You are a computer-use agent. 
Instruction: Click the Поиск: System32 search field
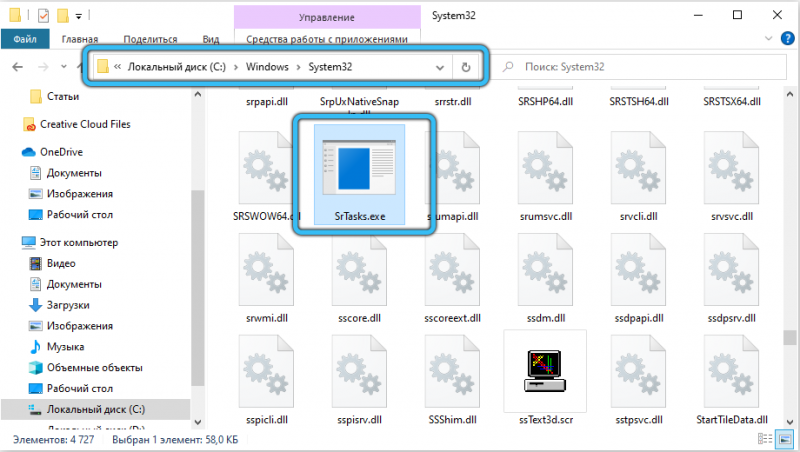(x=642, y=67)
